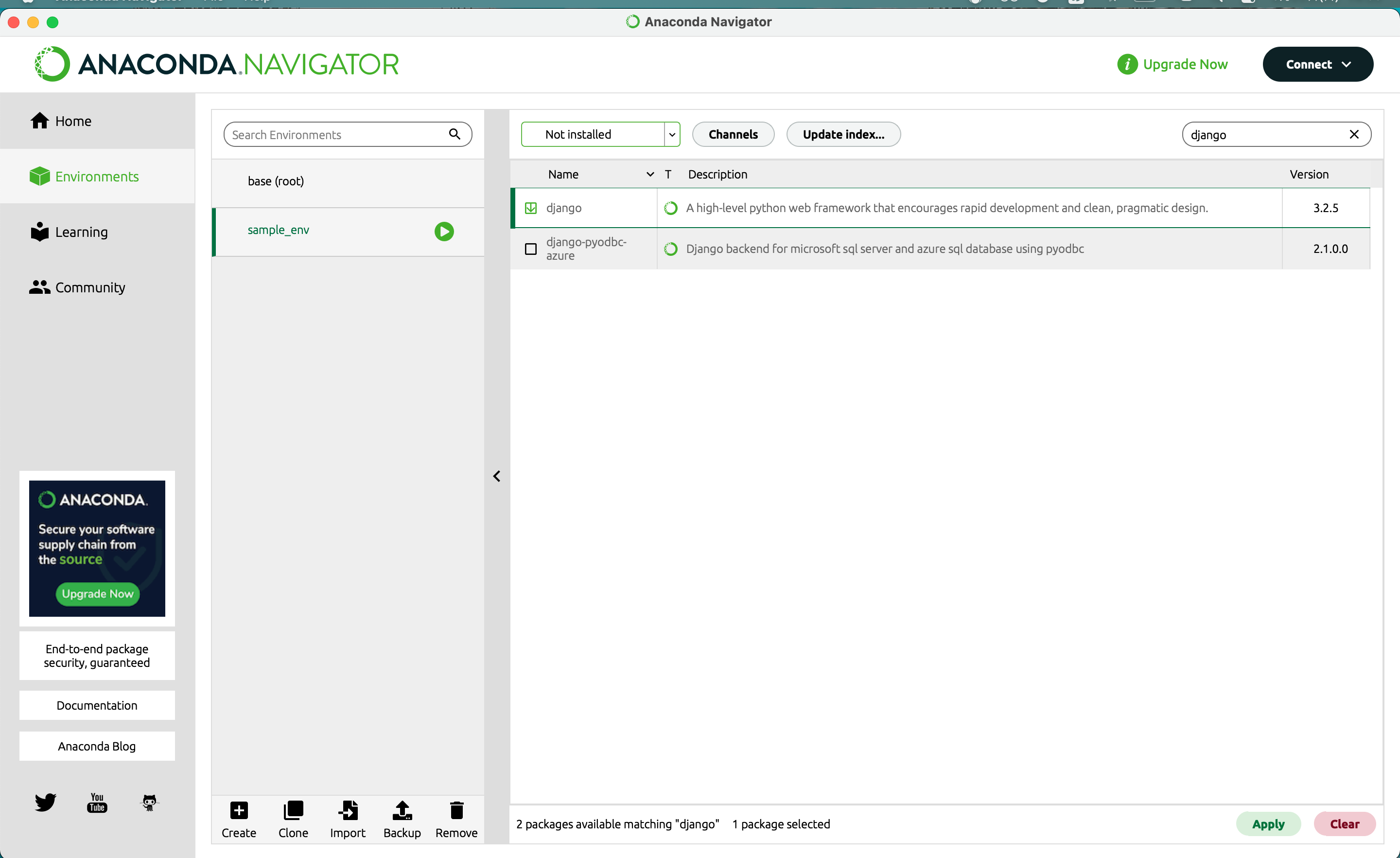Open the Learning section icon
1400x858 pixels.
pyautogui.click(x=39, y=232)
